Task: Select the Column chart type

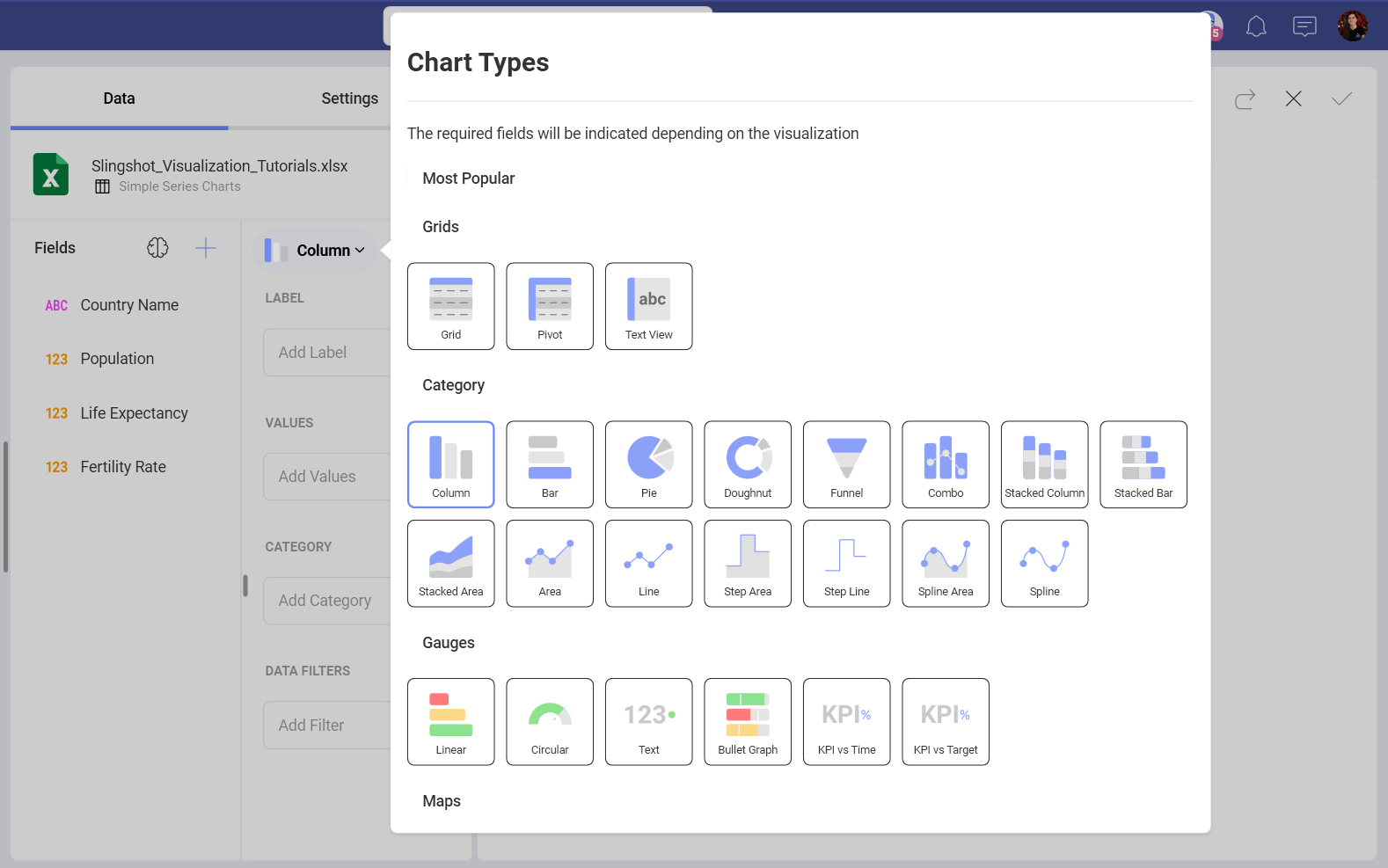Action: click(451, 464)
